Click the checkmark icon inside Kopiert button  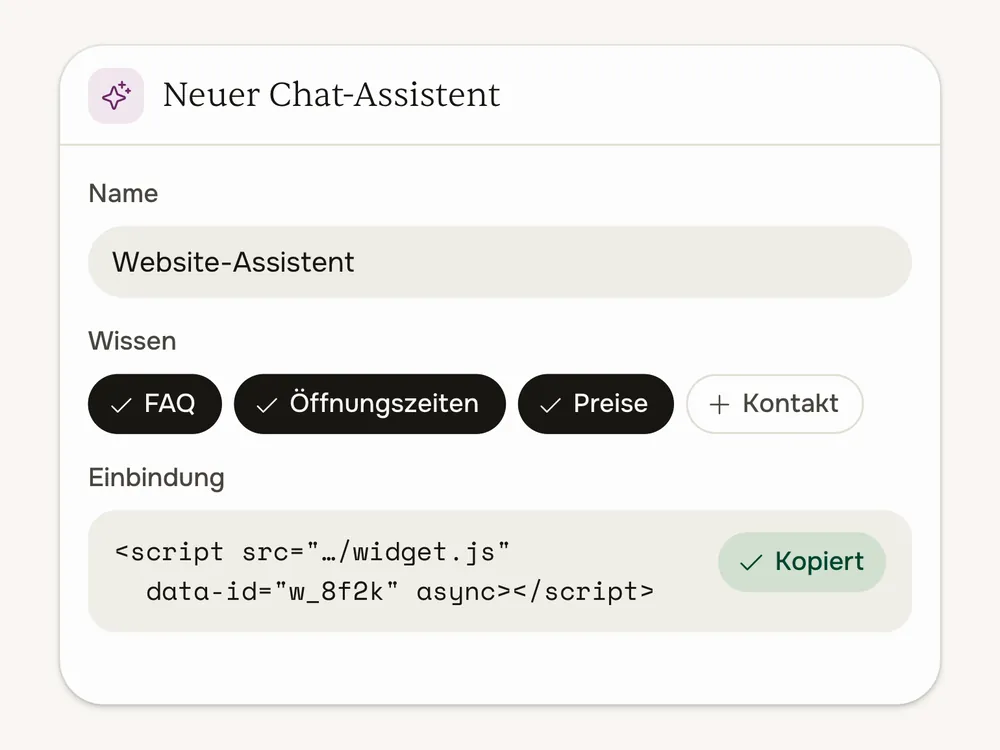[x=751, y=562]
